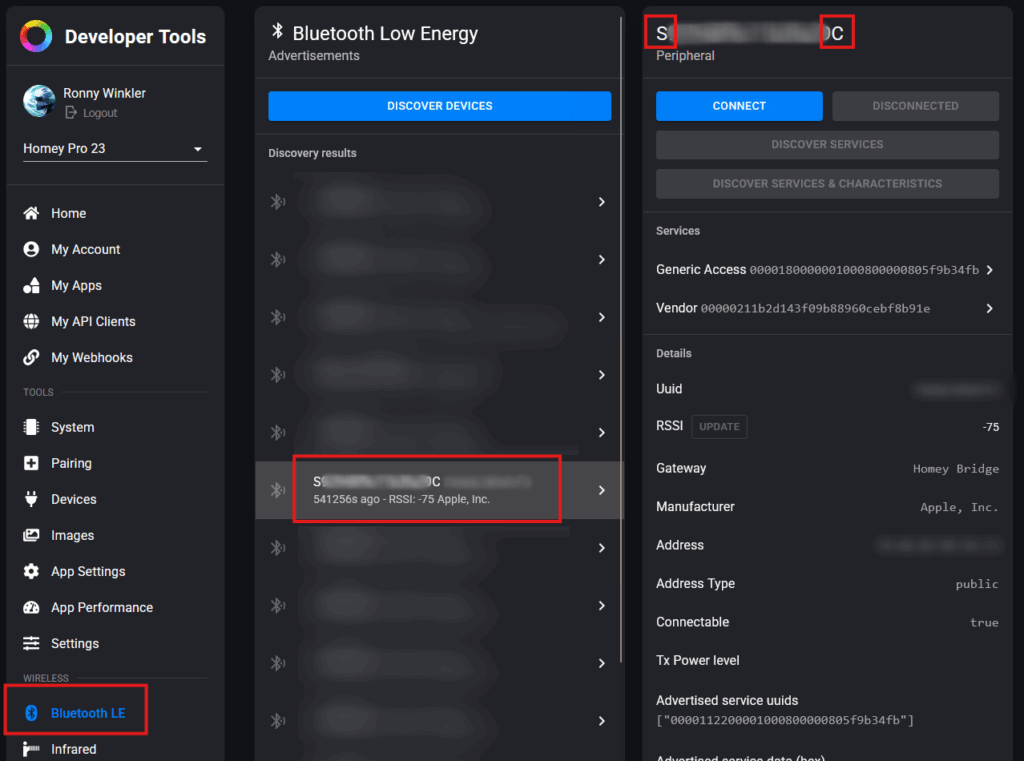Viewport: 1024px width, 761px height.
Task: Click the App Performance gauge icon
Action: point(31,607)
